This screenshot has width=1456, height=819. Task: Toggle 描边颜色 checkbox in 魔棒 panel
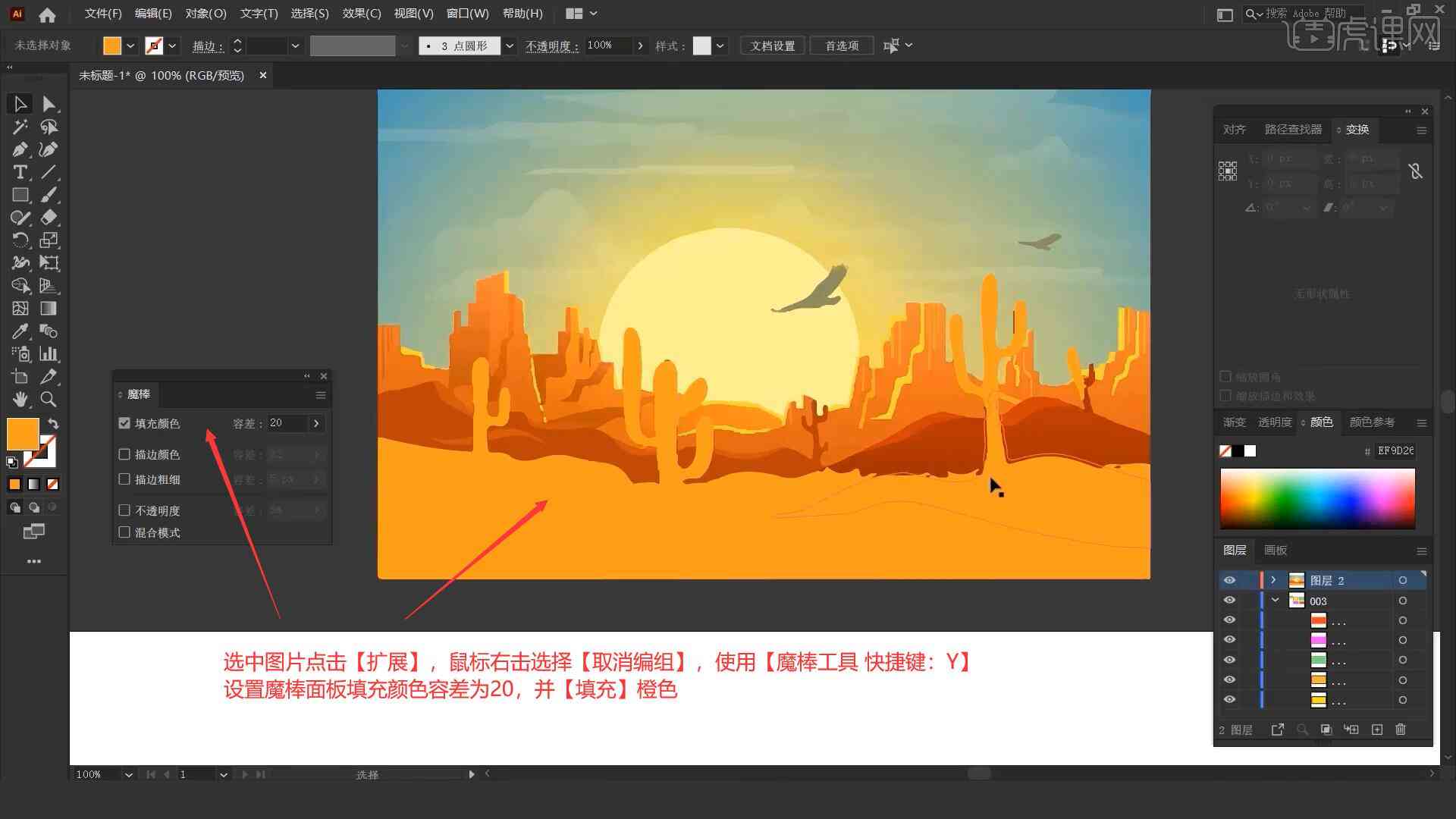(125, 454)
